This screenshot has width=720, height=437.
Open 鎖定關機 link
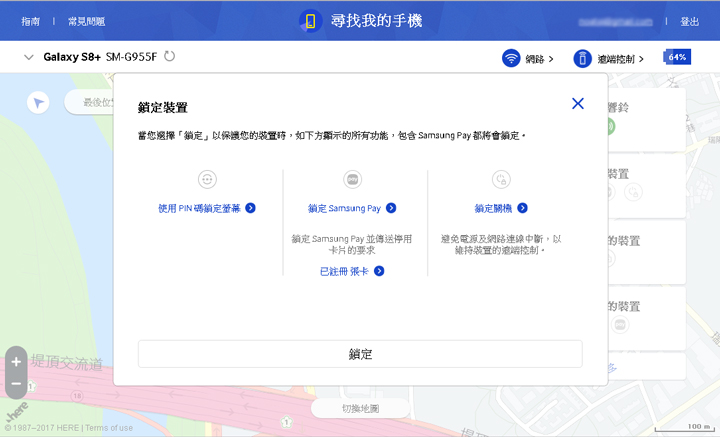(x=493, y=208)
